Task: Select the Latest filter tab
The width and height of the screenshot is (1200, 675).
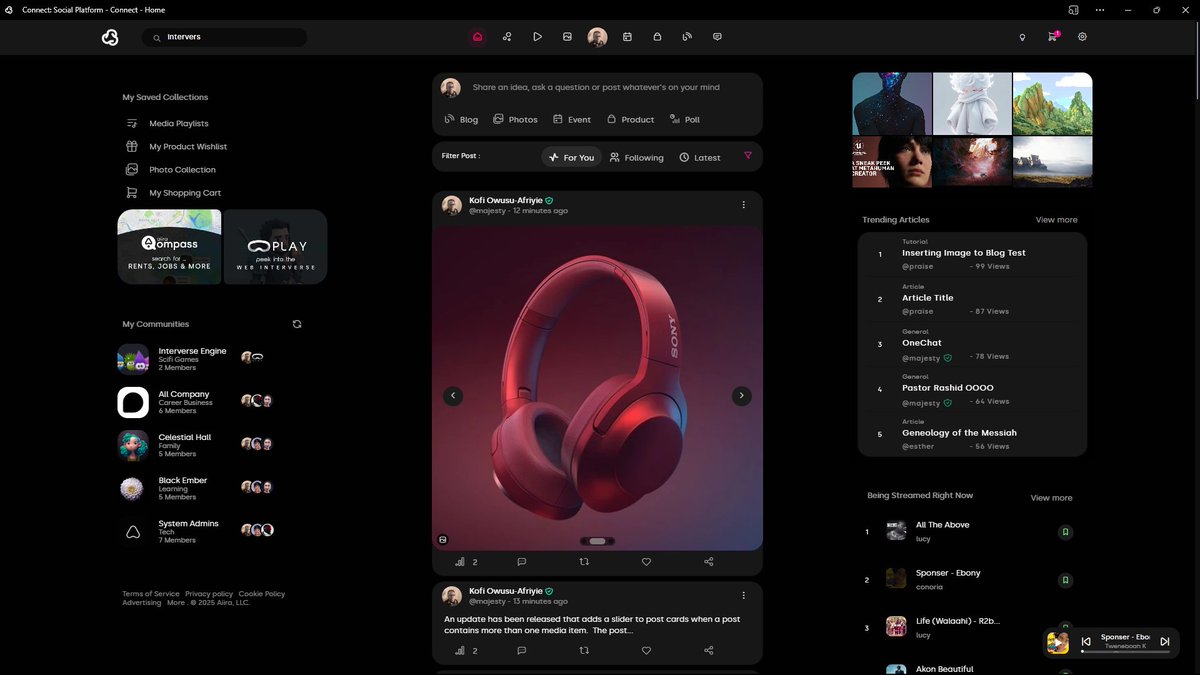Action: pyautogui.click(x=700, y=157)
